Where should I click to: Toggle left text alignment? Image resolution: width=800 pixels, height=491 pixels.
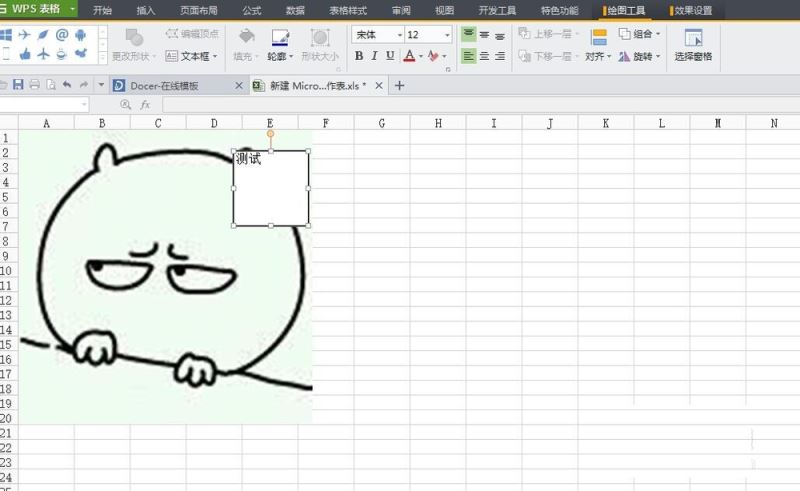[468, 56]
